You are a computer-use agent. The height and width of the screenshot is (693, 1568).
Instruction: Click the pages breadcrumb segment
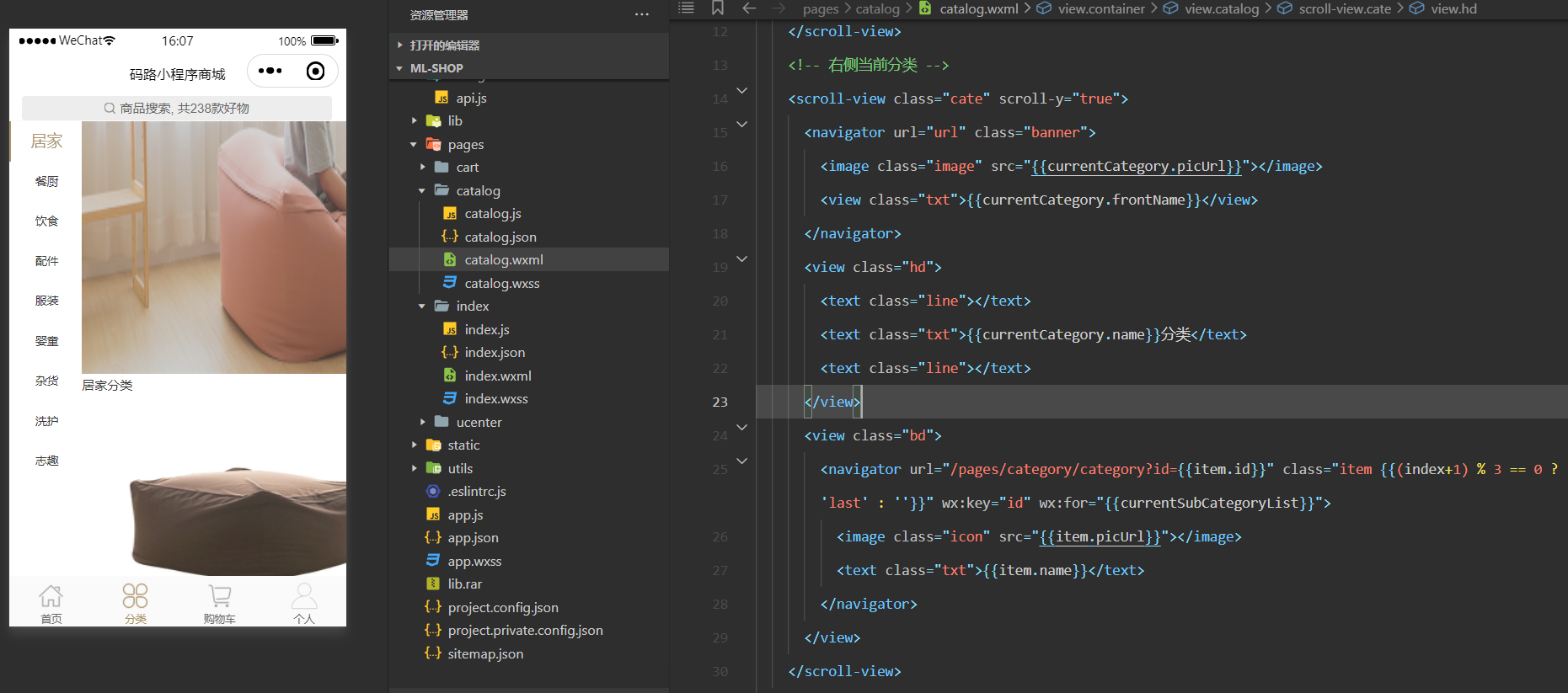[821, 8]
